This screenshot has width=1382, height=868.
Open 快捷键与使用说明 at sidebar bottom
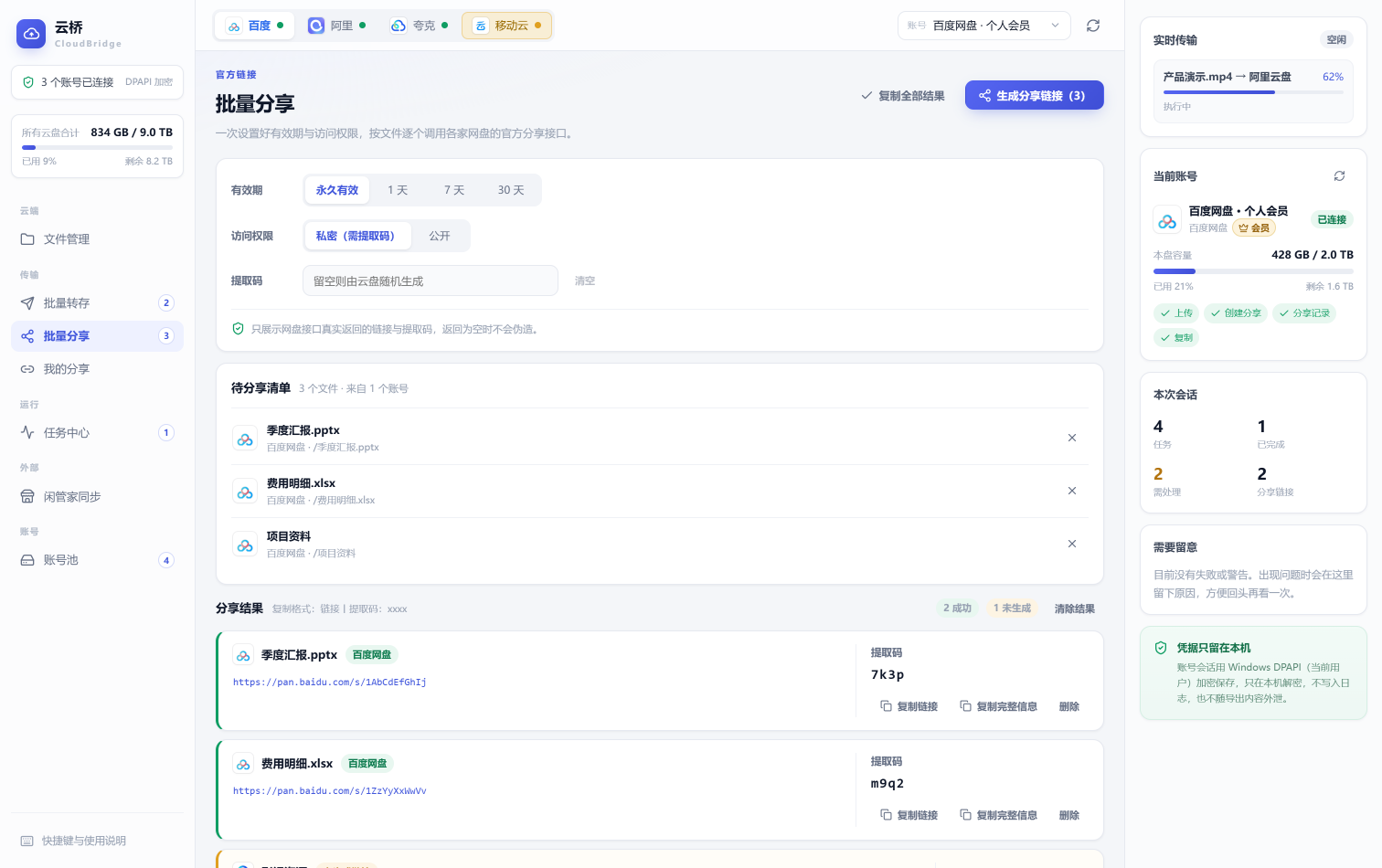point(97,841)
